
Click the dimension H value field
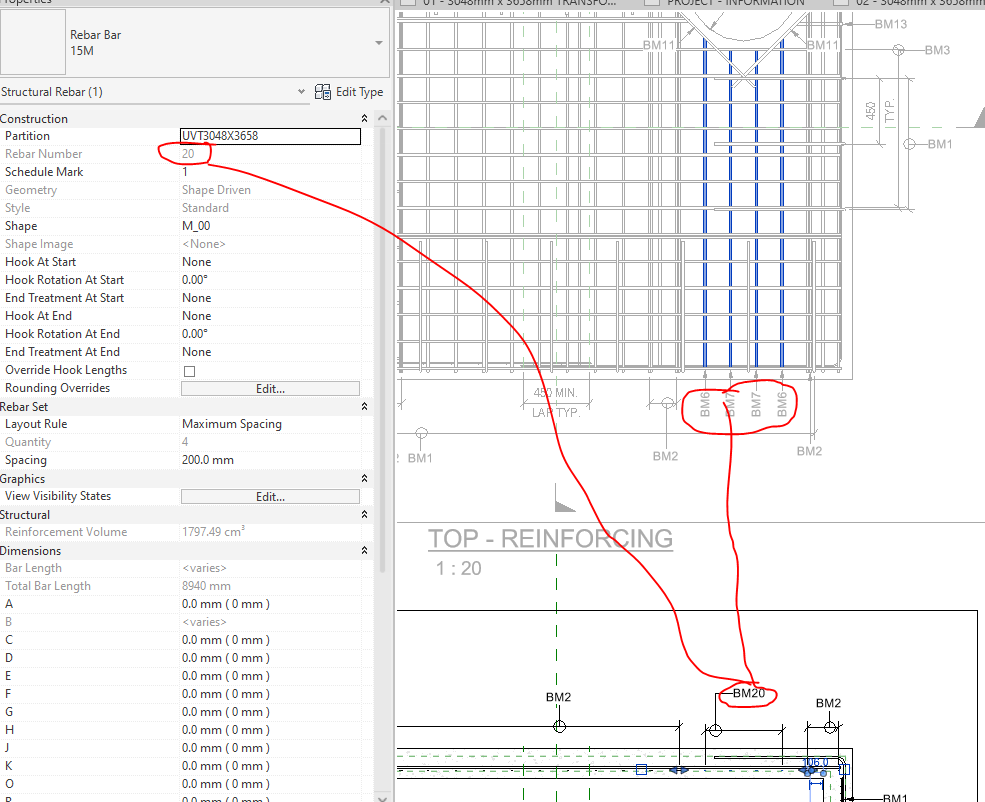pyautogui.click(x=270, y=730)
